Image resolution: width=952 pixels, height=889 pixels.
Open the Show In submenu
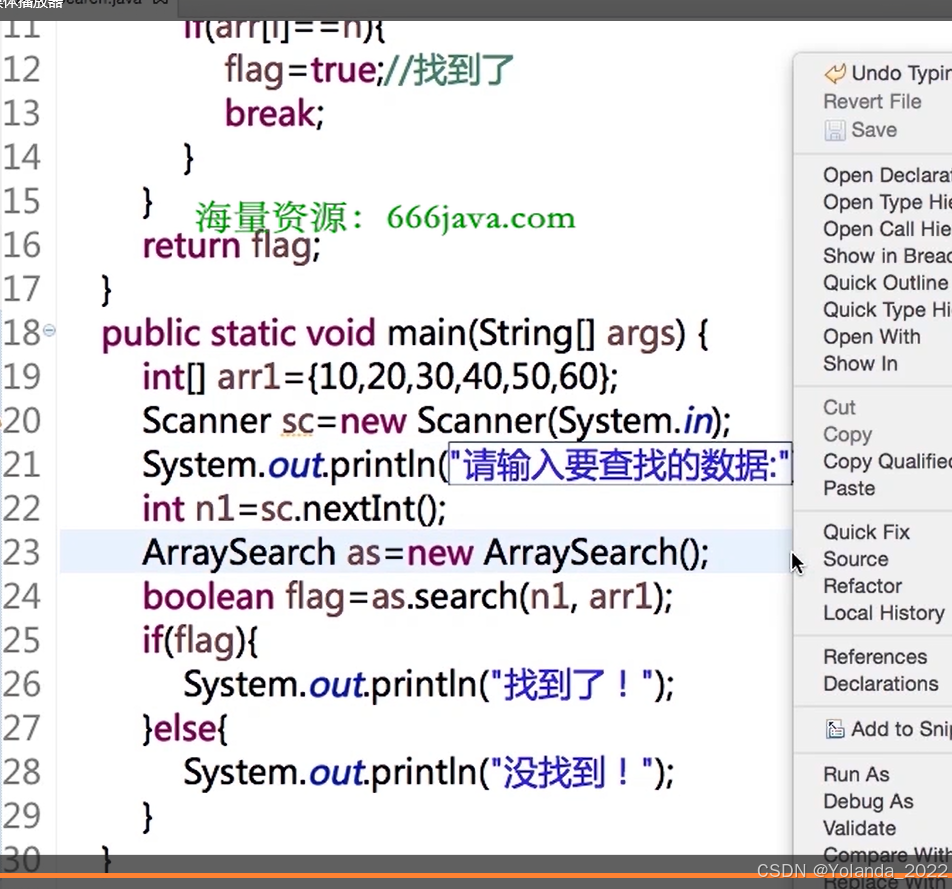(x=860, y=363)
